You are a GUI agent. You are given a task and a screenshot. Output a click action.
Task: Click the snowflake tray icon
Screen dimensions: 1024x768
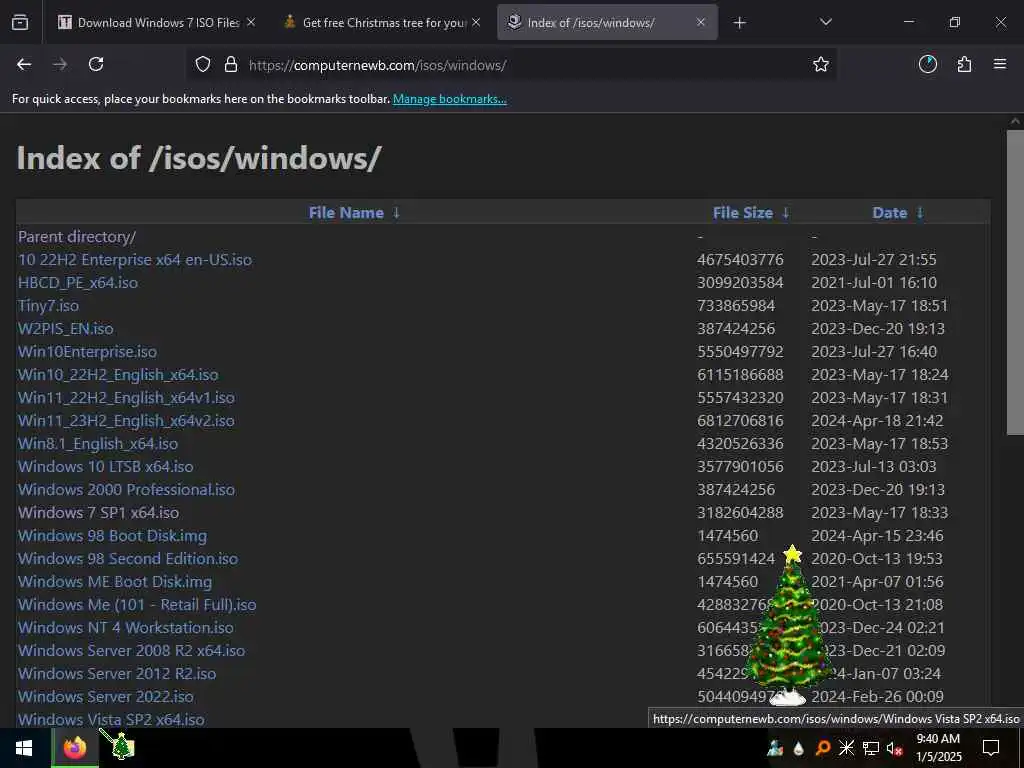[846, 748]
